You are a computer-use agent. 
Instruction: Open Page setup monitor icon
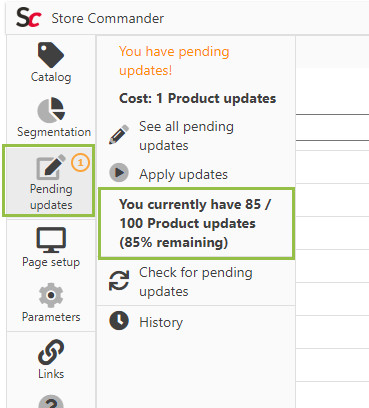click(x=51, y=240)
